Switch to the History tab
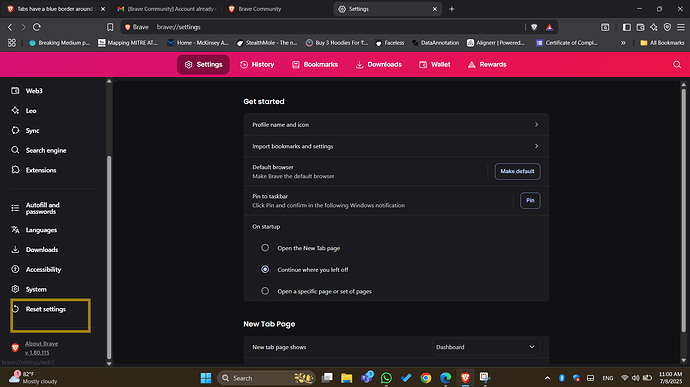690x387 pixels. tap(257, 65)
